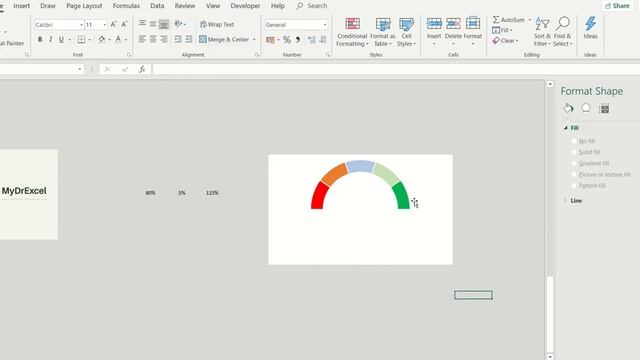Click the Insert cells icon
Image resolution: width=640 pixels, height=360 pixels.
click(434, 23)
